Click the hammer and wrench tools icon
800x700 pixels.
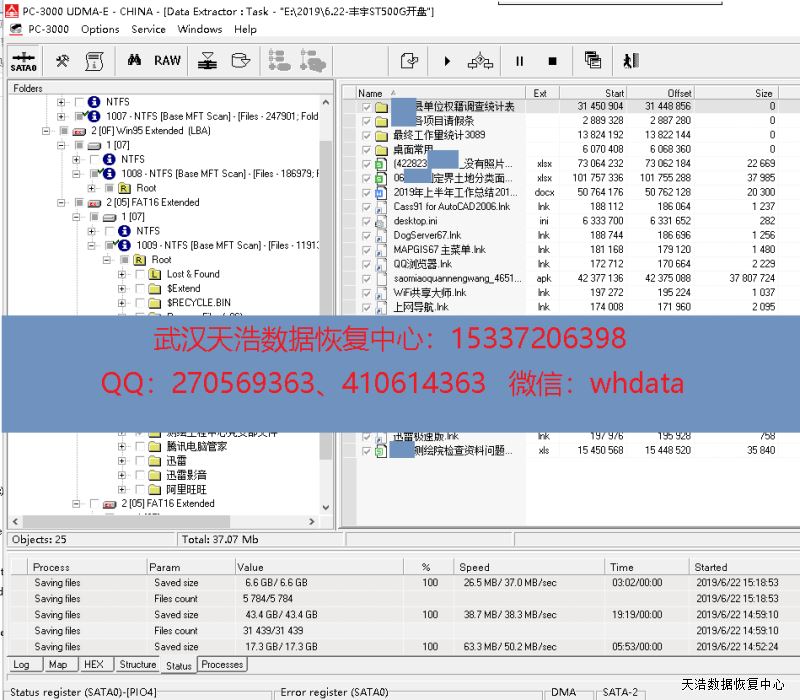click(x=62, y=61)
